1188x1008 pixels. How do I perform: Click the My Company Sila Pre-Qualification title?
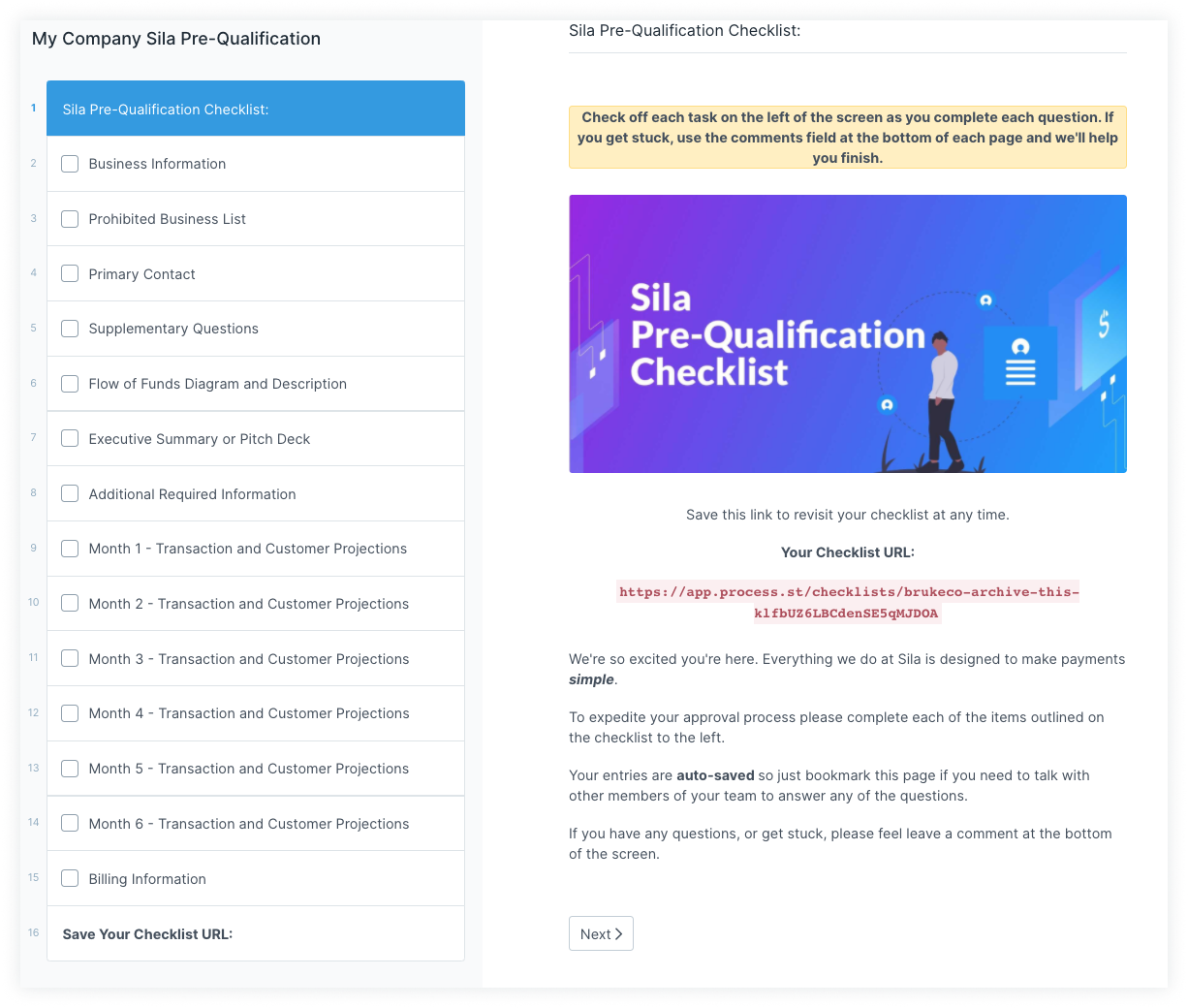[x=176, y=39]
